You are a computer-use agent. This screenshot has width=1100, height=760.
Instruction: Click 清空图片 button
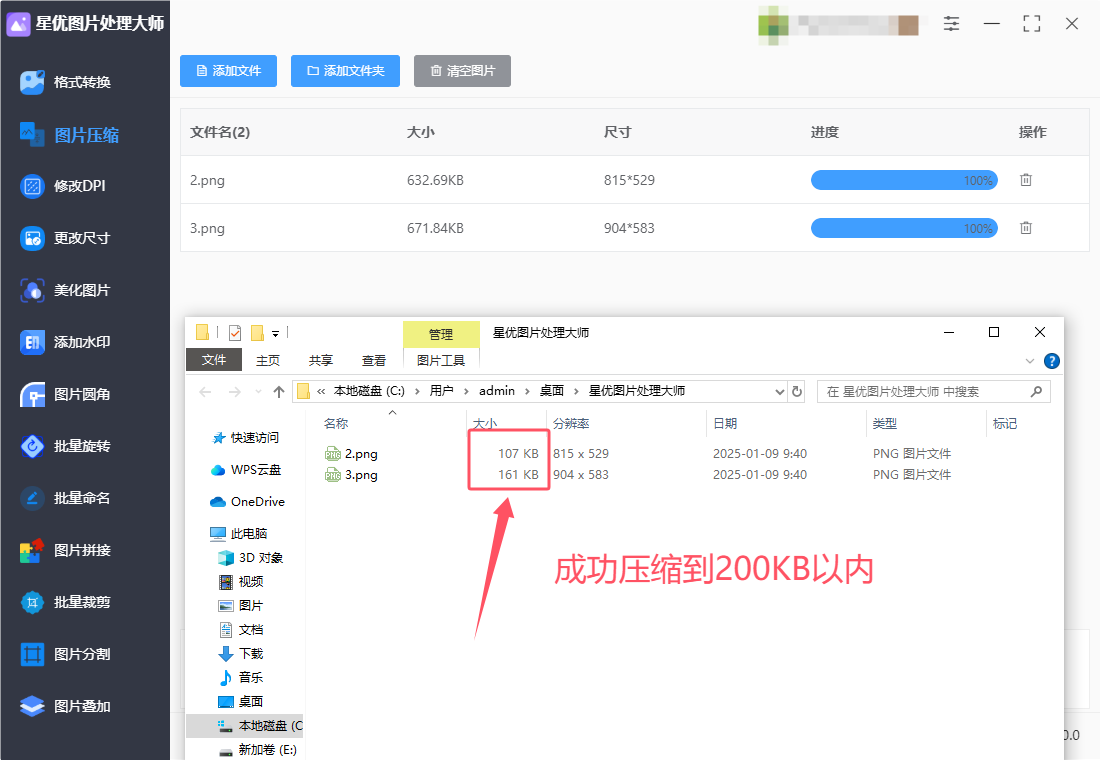tap(462, 71)
